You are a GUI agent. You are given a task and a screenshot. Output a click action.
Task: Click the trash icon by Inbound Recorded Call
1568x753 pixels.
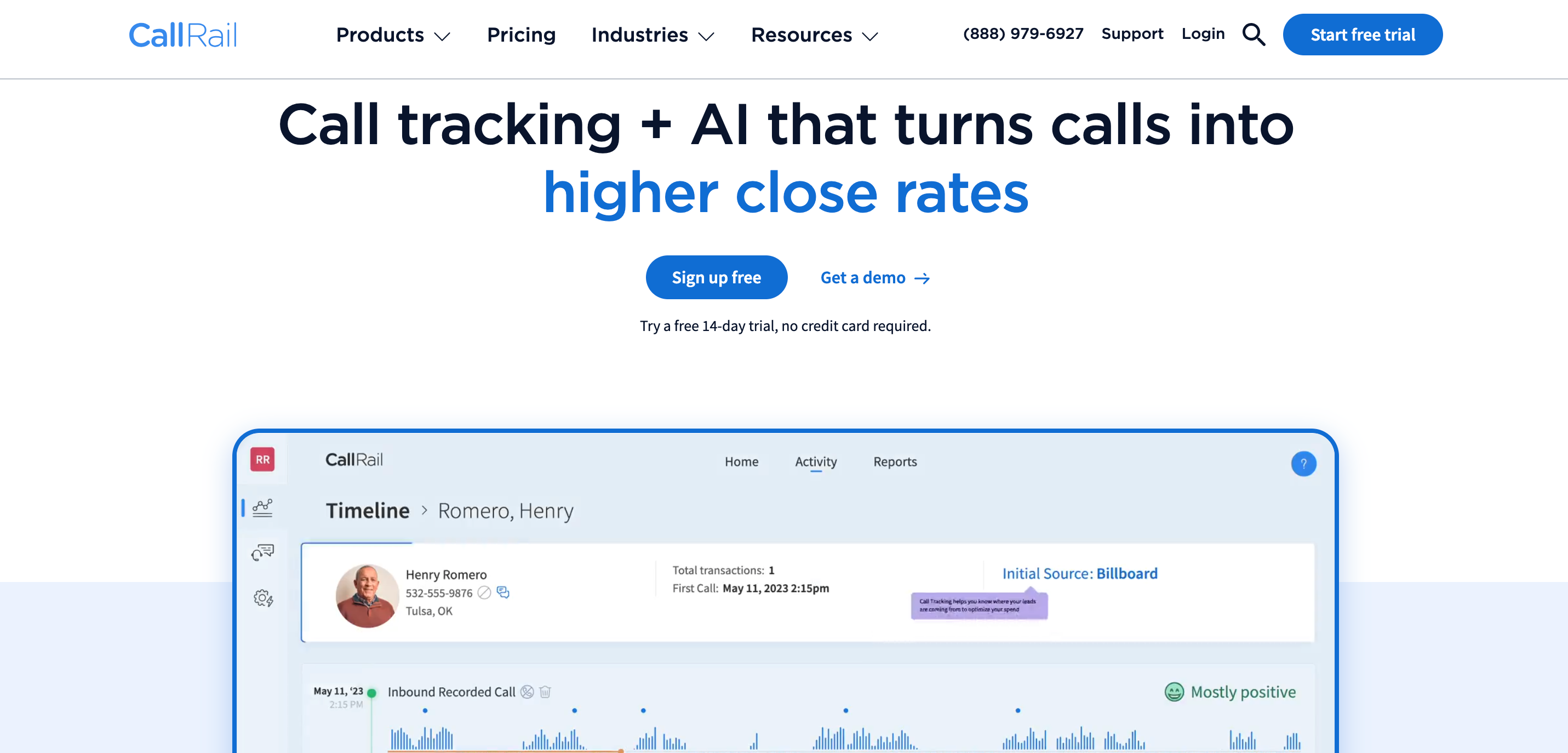point(545,692)
